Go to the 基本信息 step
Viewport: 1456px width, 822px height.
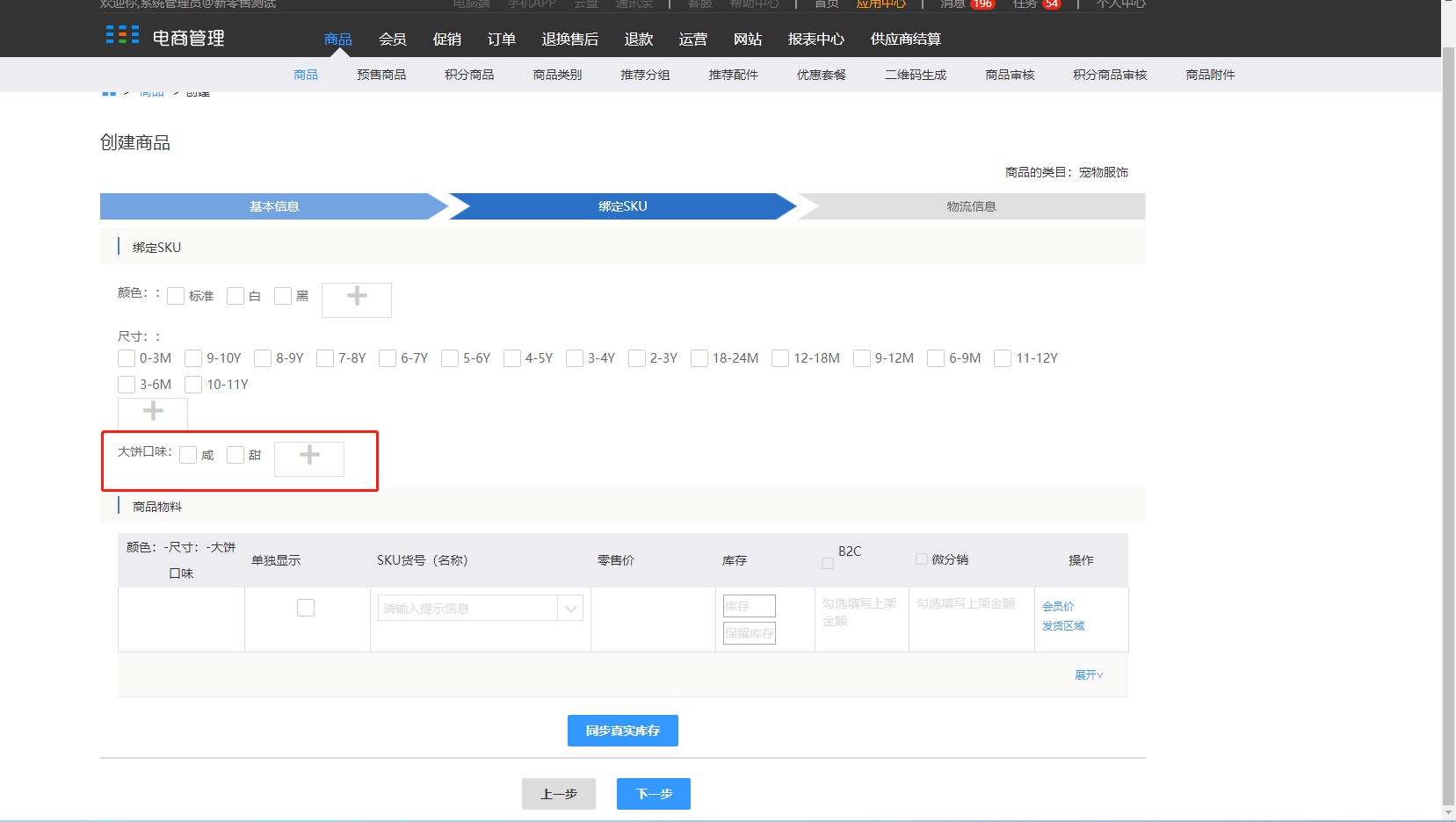(274, 206)
